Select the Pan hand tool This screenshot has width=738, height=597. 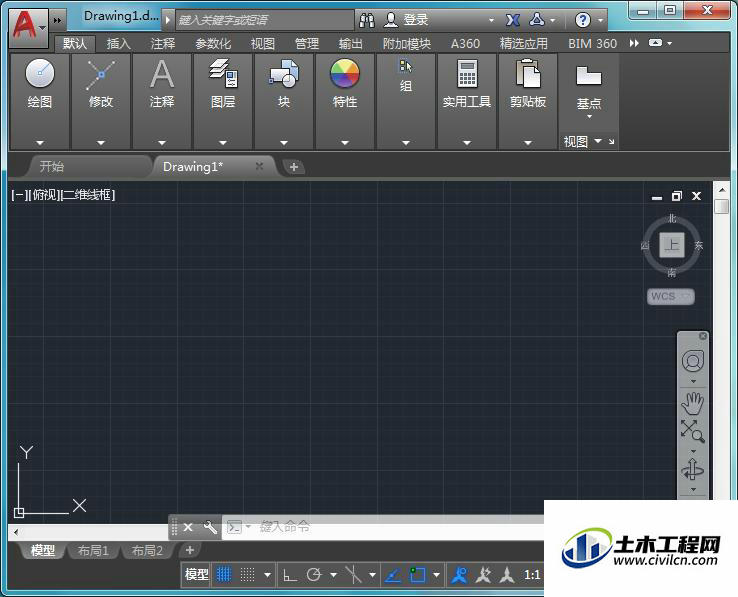[x=693, y=403]
